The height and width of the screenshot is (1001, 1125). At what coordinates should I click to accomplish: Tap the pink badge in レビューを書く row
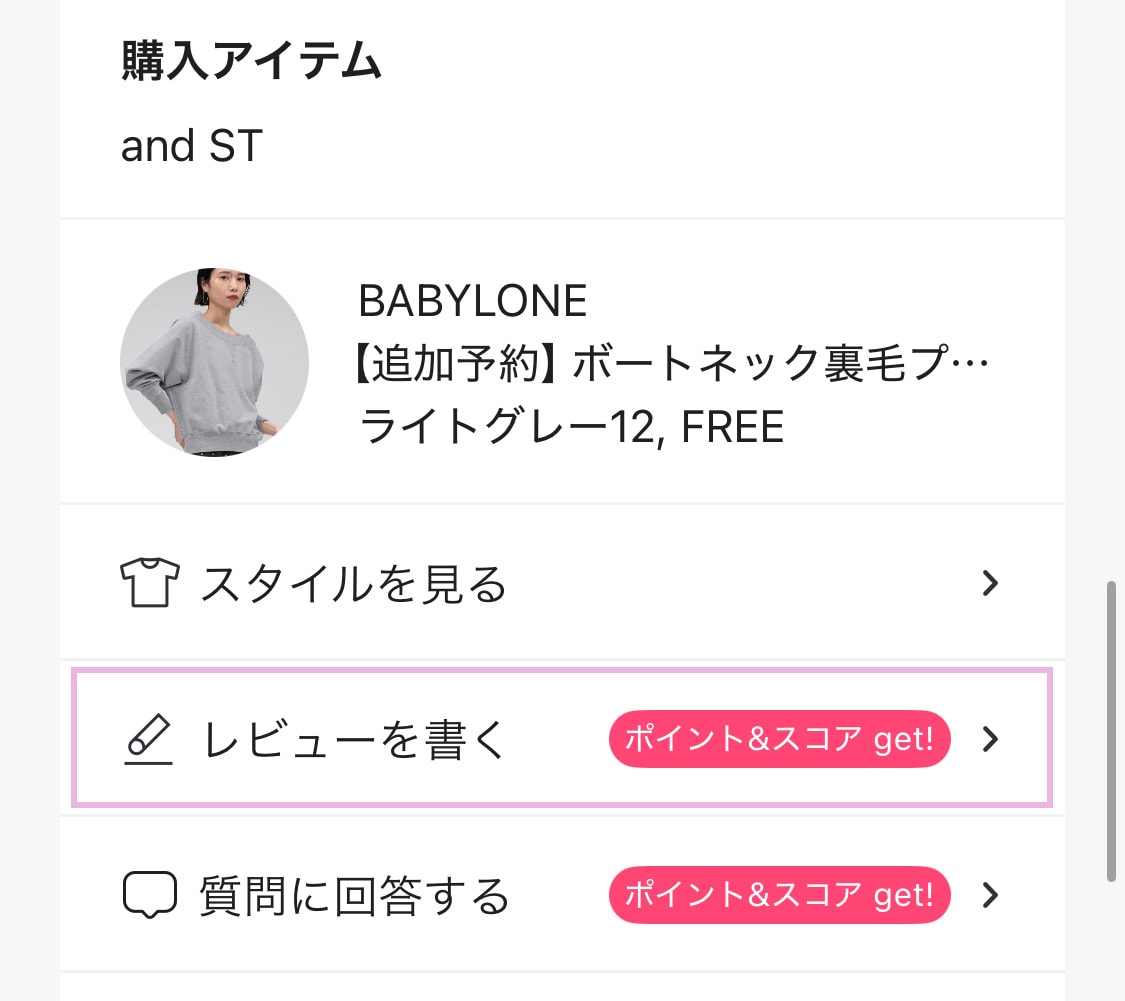click(x=779, y=740)
